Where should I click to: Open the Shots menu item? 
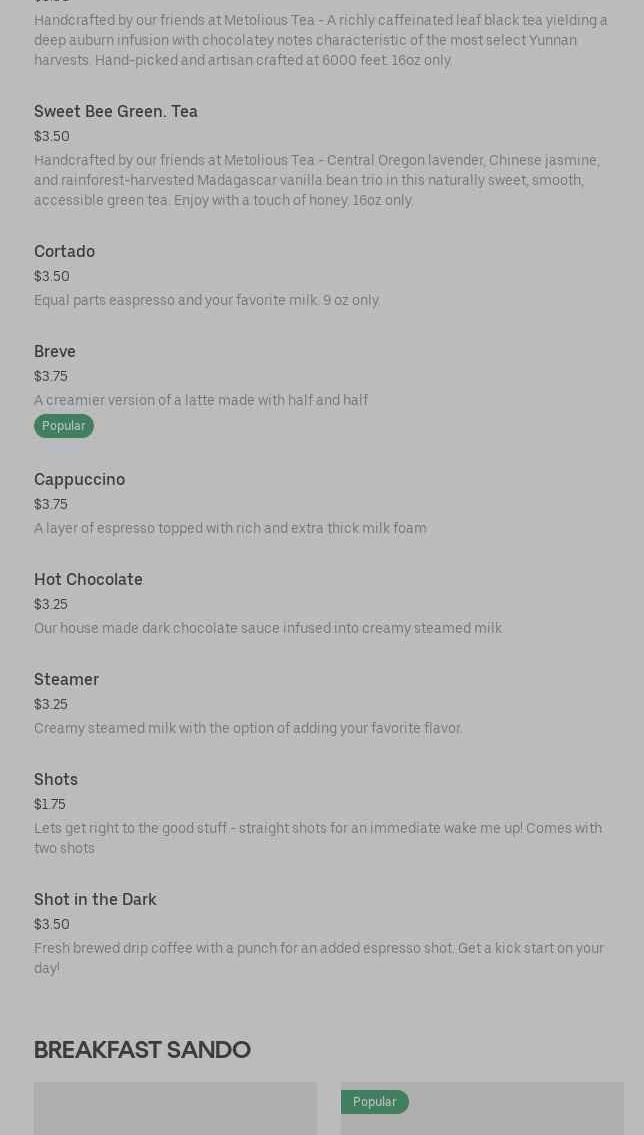[x=56, y=779]
